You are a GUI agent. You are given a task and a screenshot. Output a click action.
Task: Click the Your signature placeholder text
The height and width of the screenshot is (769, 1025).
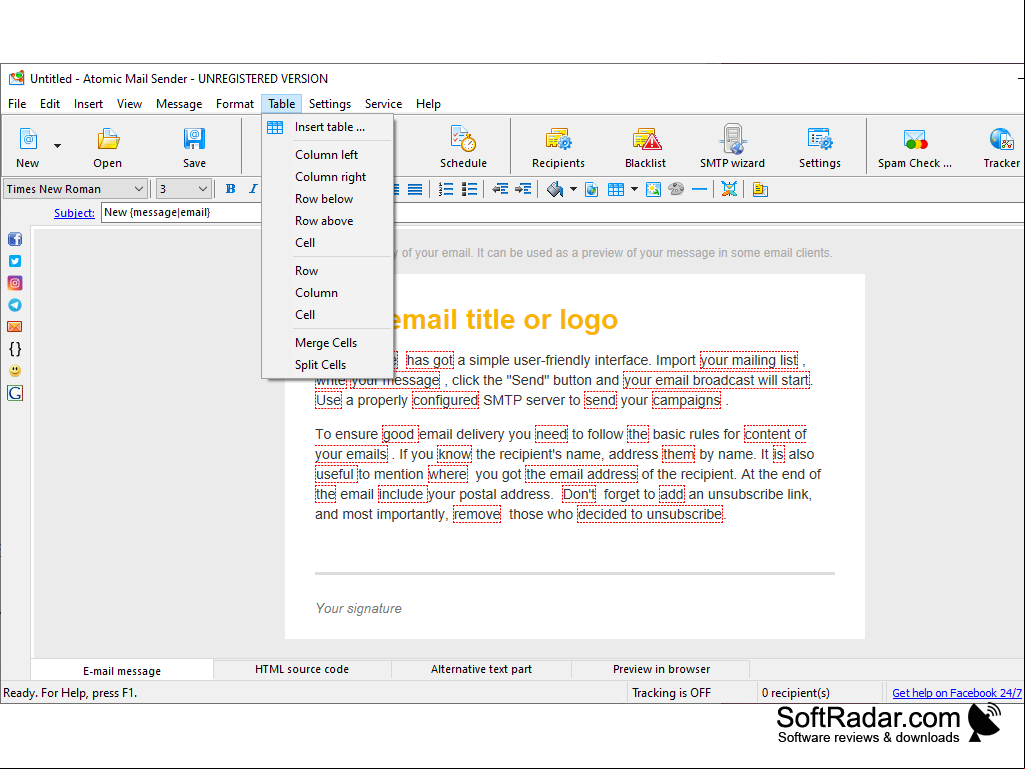358,609
